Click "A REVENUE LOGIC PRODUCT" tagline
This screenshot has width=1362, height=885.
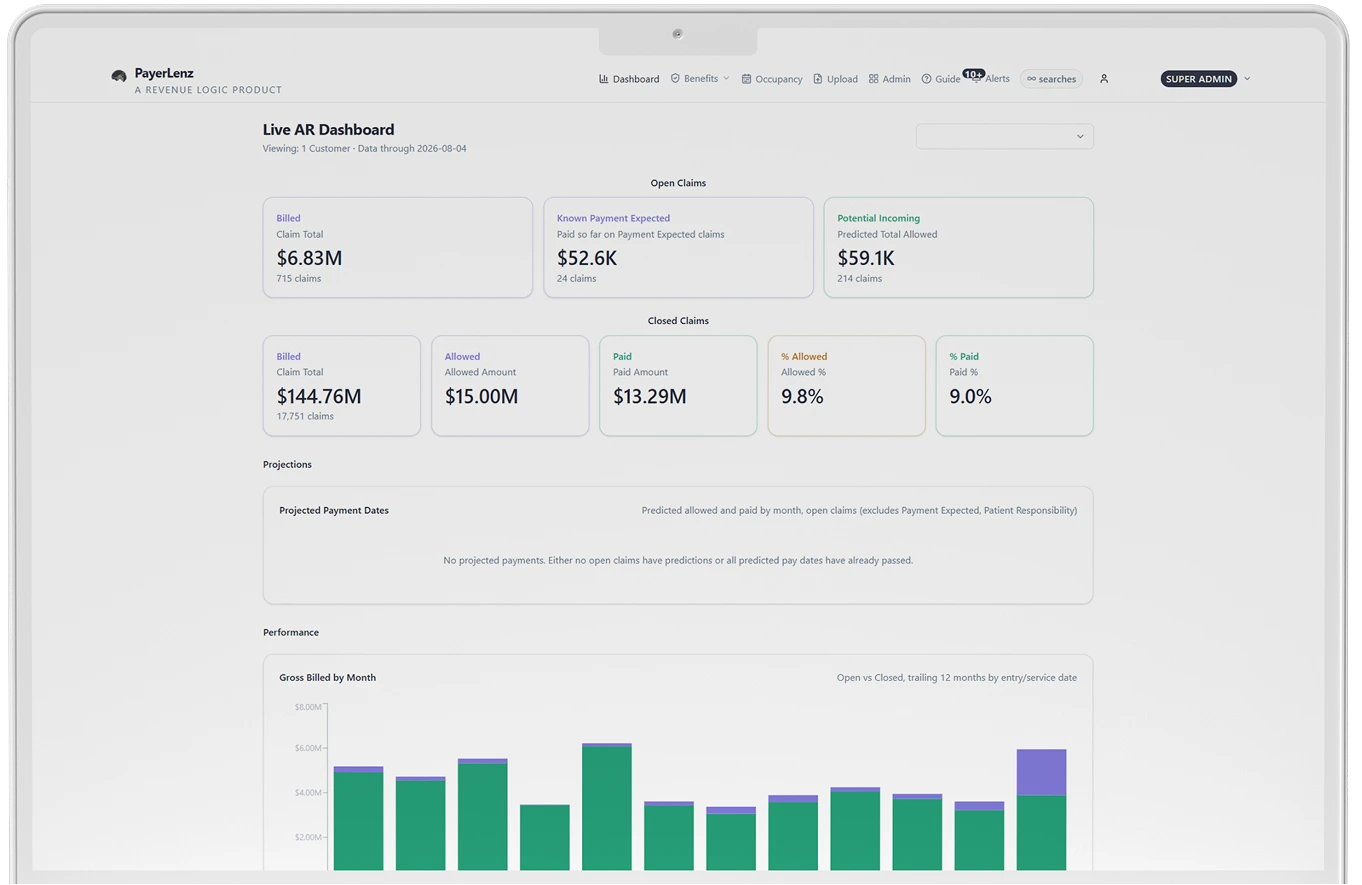pos(208,90)
